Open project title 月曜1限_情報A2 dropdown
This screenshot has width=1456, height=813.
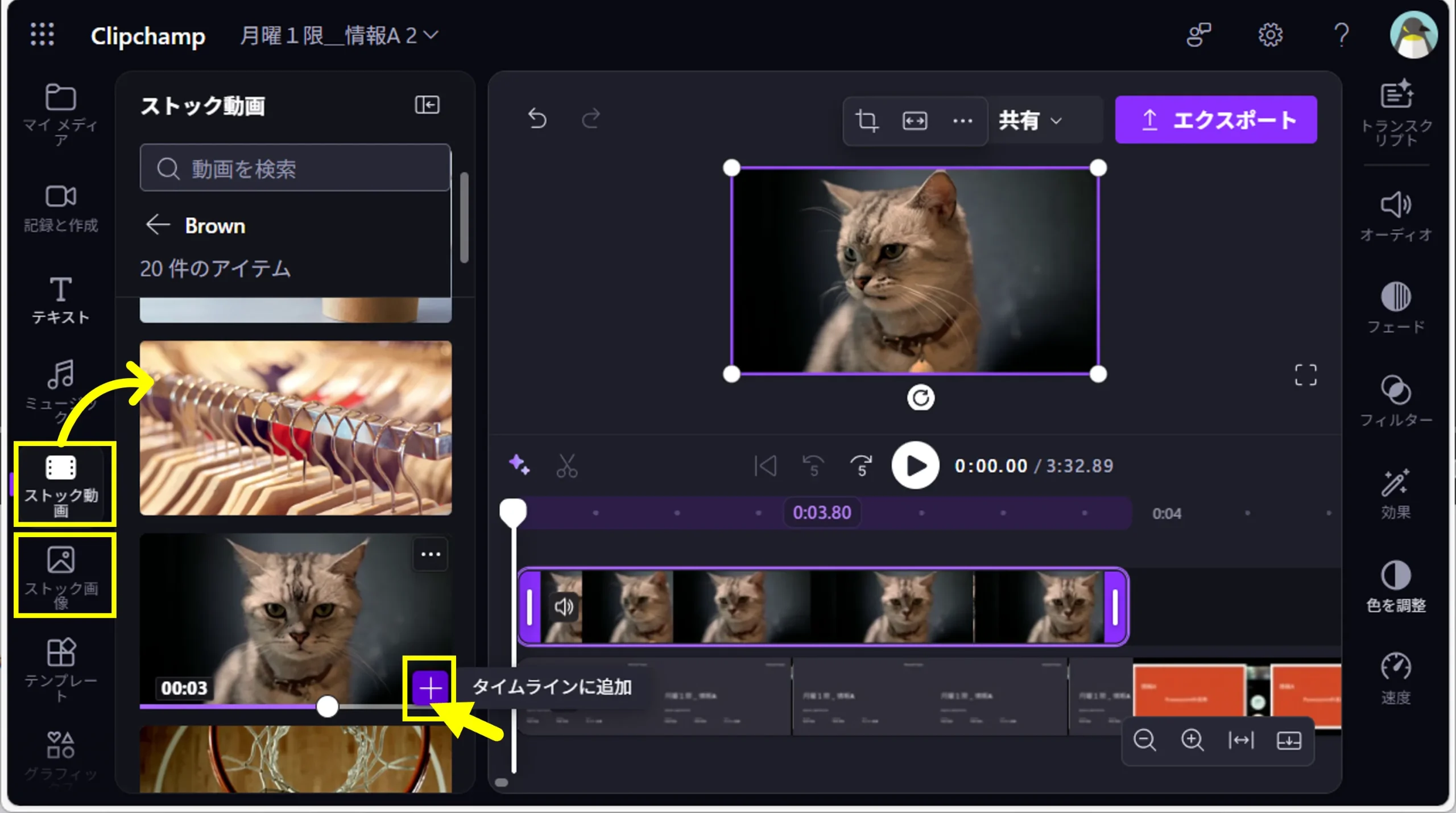339,36
